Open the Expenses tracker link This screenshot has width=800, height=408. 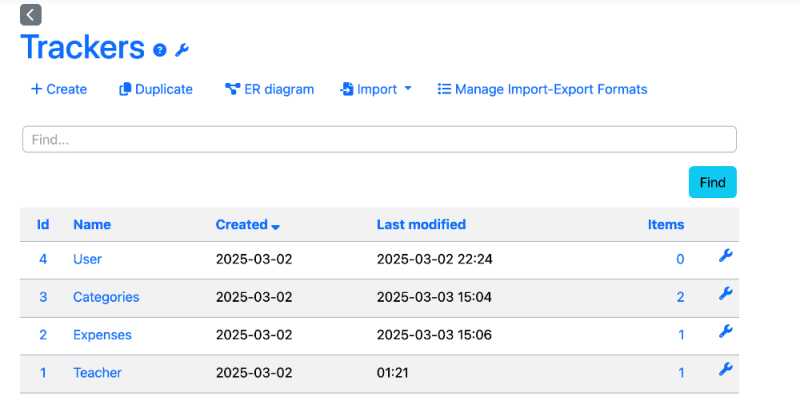[102, 335]
